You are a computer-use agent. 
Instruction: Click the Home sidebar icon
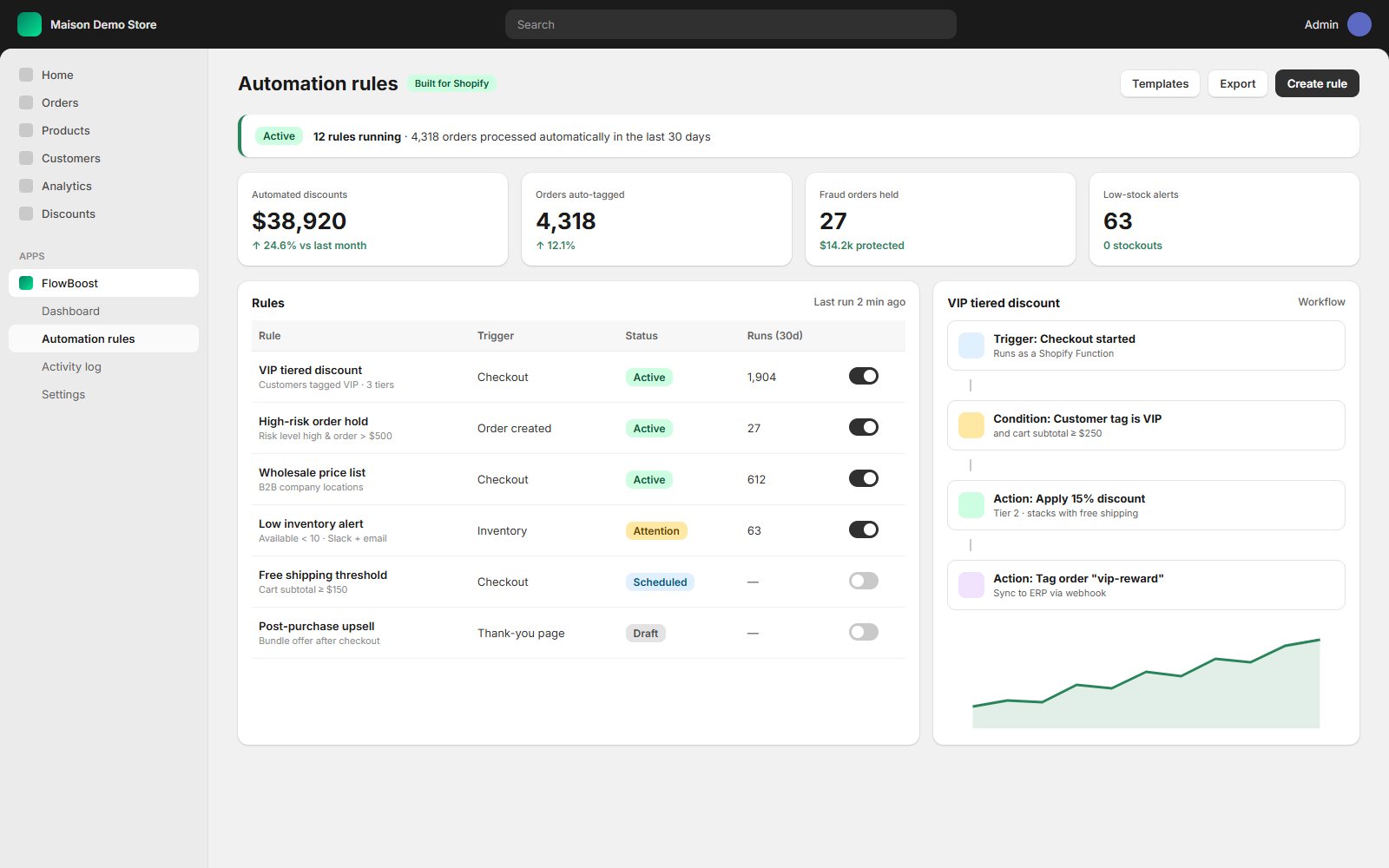(26, 75)
